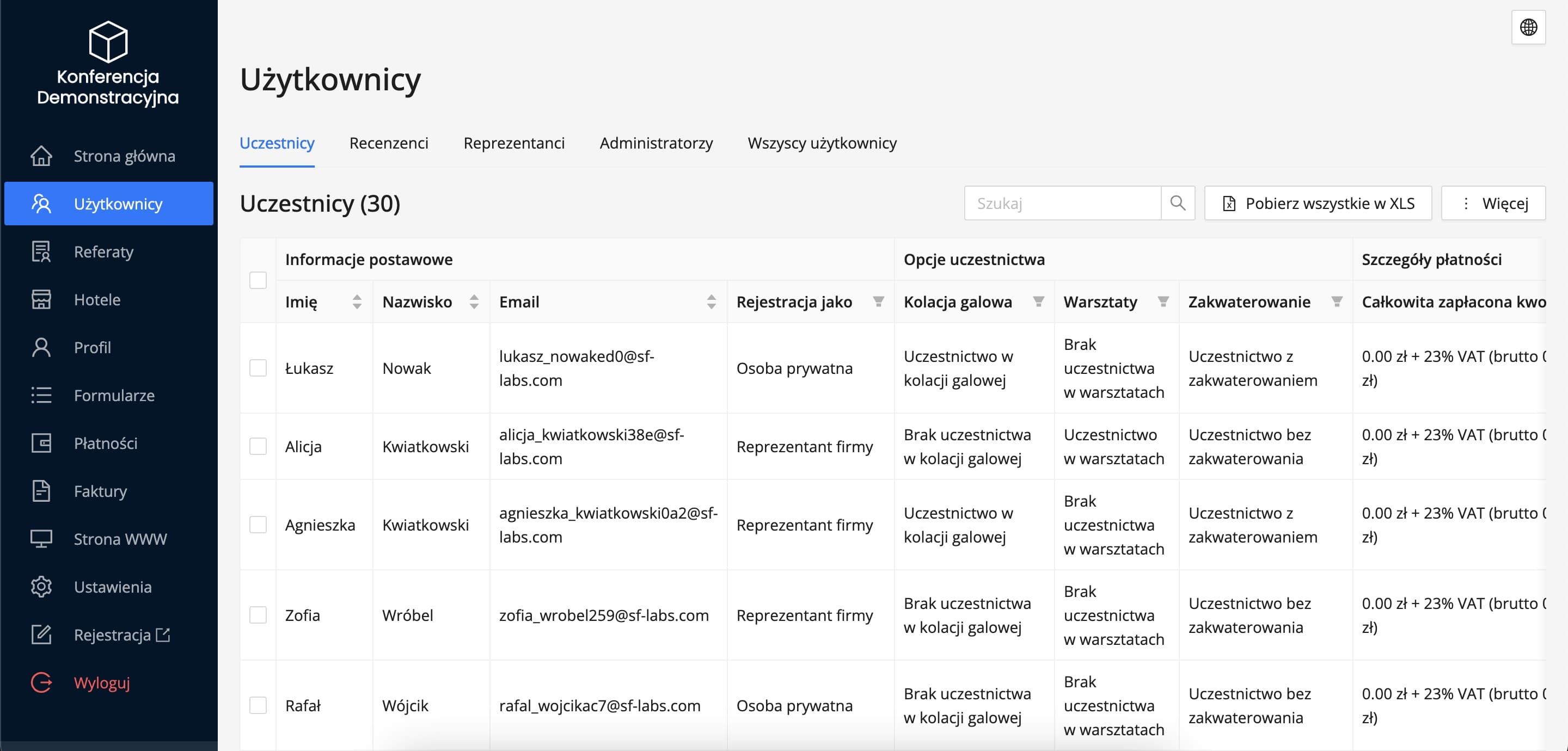Viewport: 1568px width, 751px height.
Task: Click the papers icon beside Referaty
Action: 41,251
